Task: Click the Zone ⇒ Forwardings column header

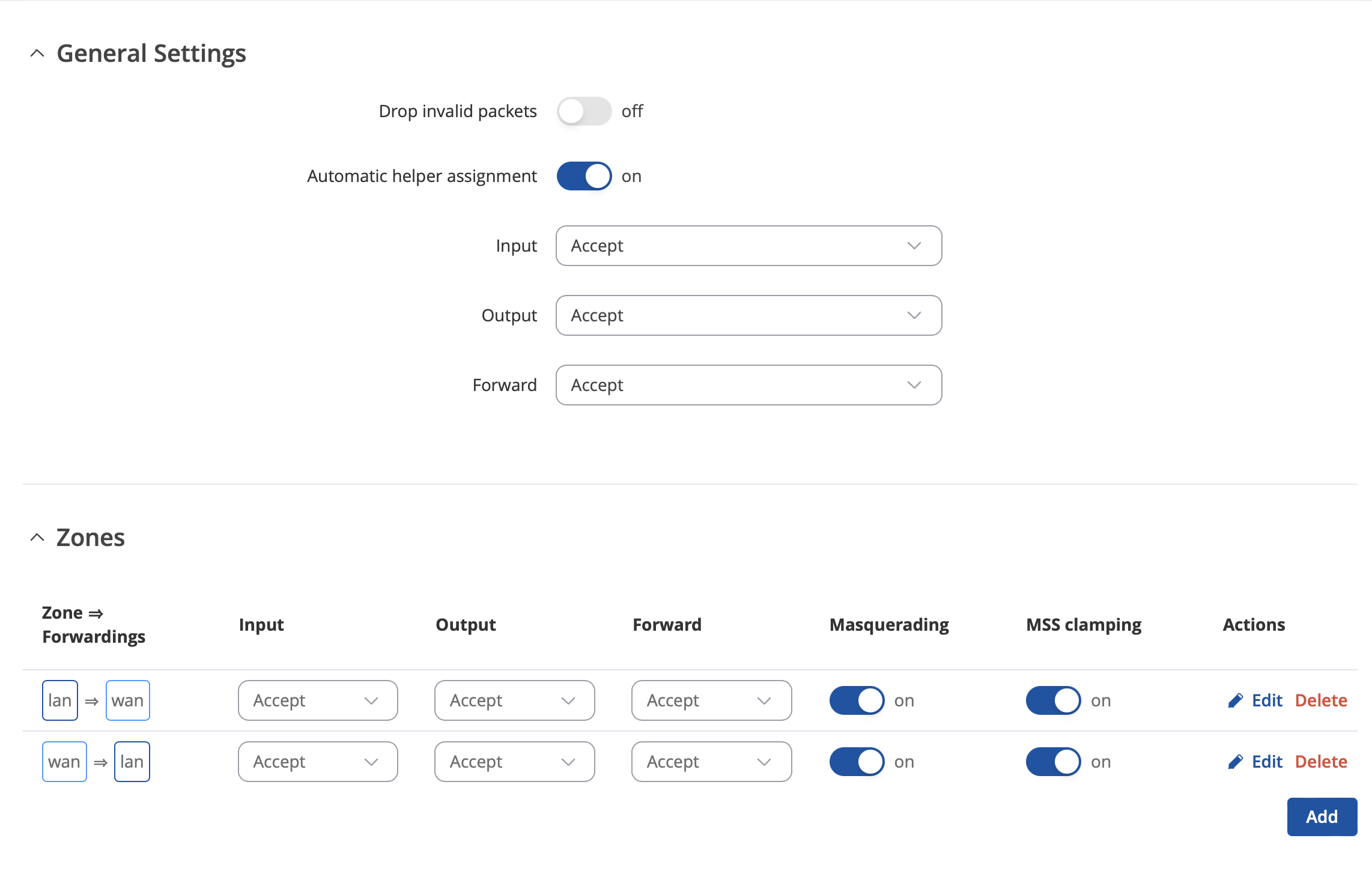Action: (x=94, y=625)
